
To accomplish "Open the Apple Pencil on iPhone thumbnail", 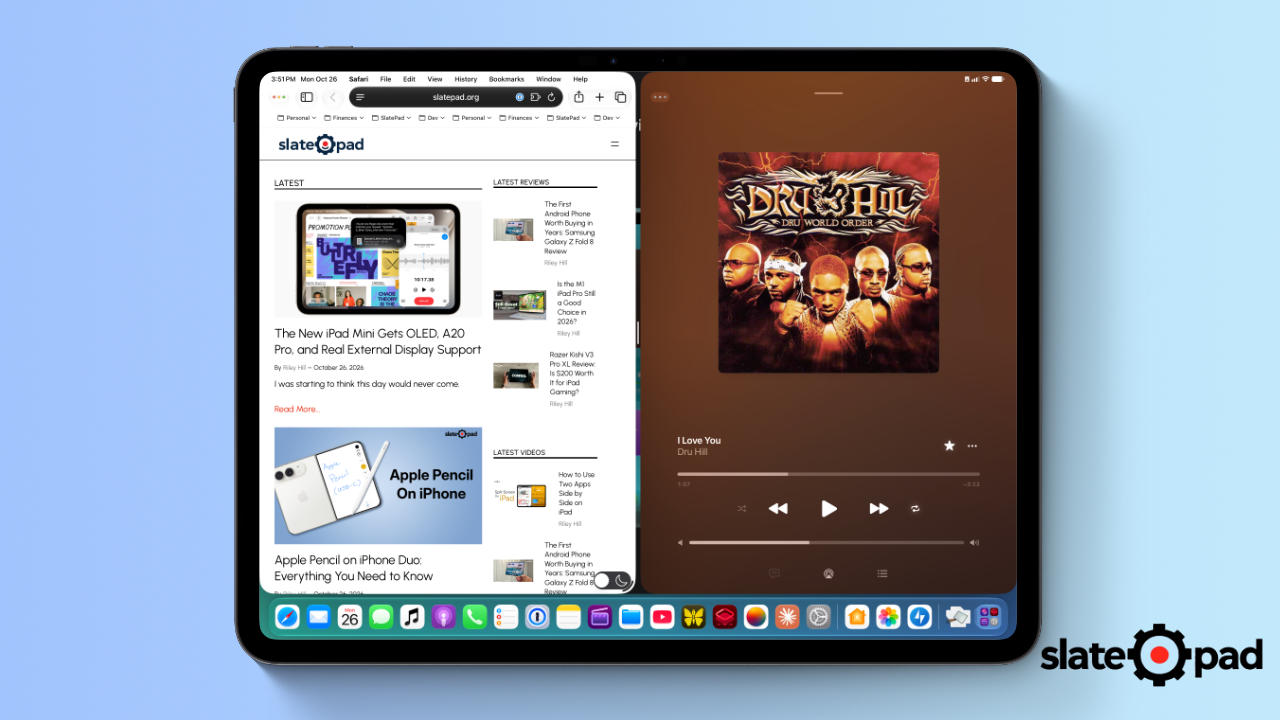I will [x=378, y=486].
